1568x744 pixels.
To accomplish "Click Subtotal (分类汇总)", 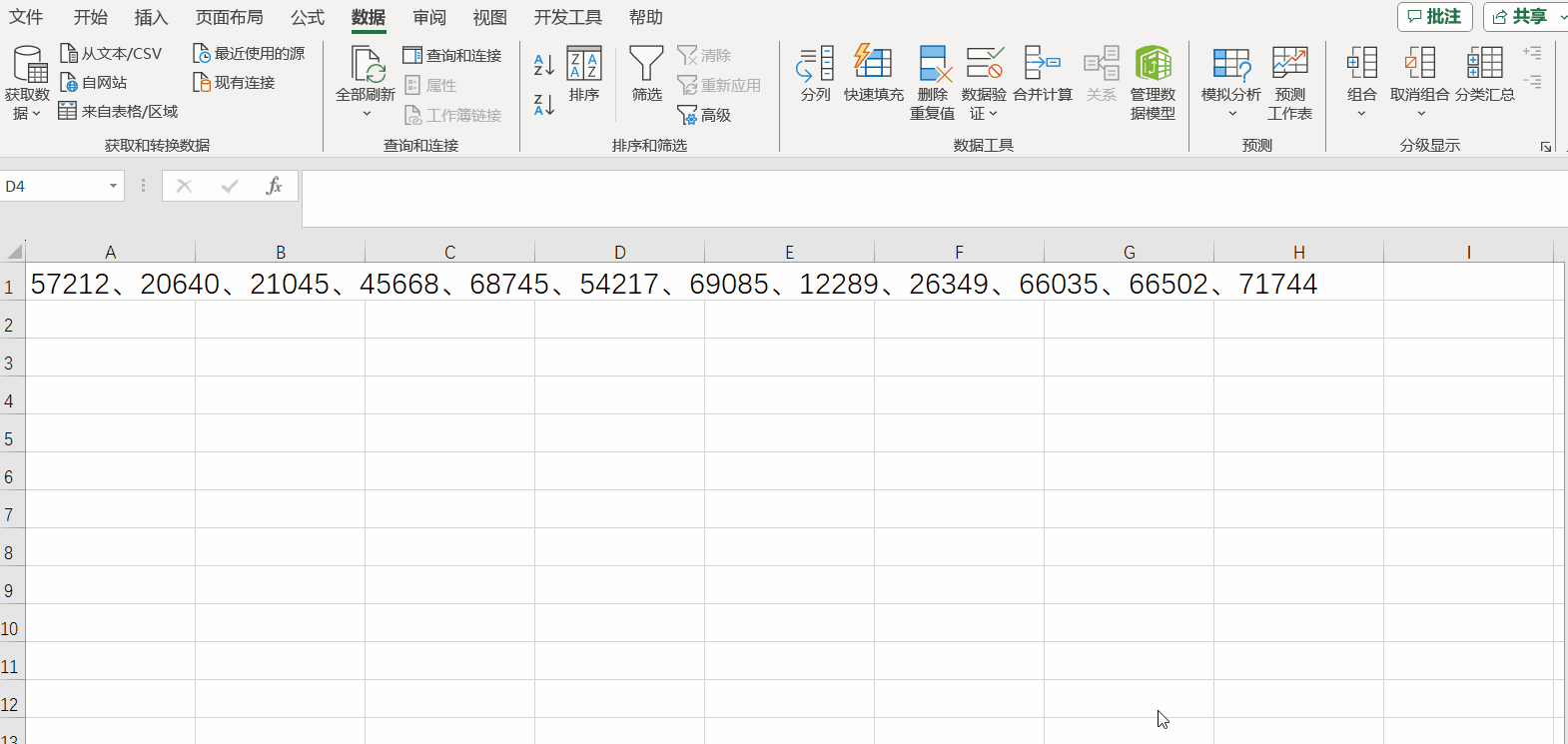I will [1485, 75].
